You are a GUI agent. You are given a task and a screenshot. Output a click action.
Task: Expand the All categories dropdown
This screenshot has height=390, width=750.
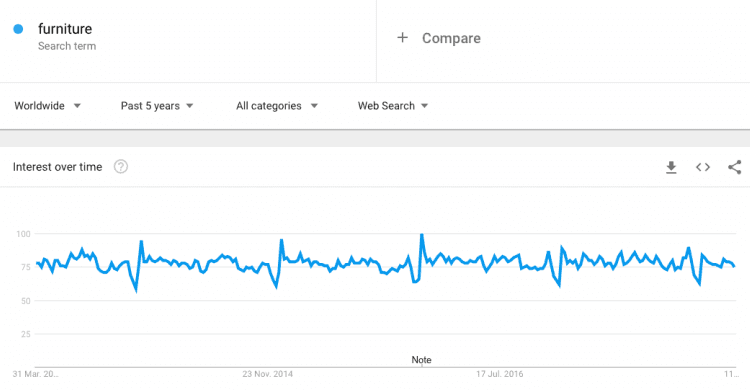277,106
